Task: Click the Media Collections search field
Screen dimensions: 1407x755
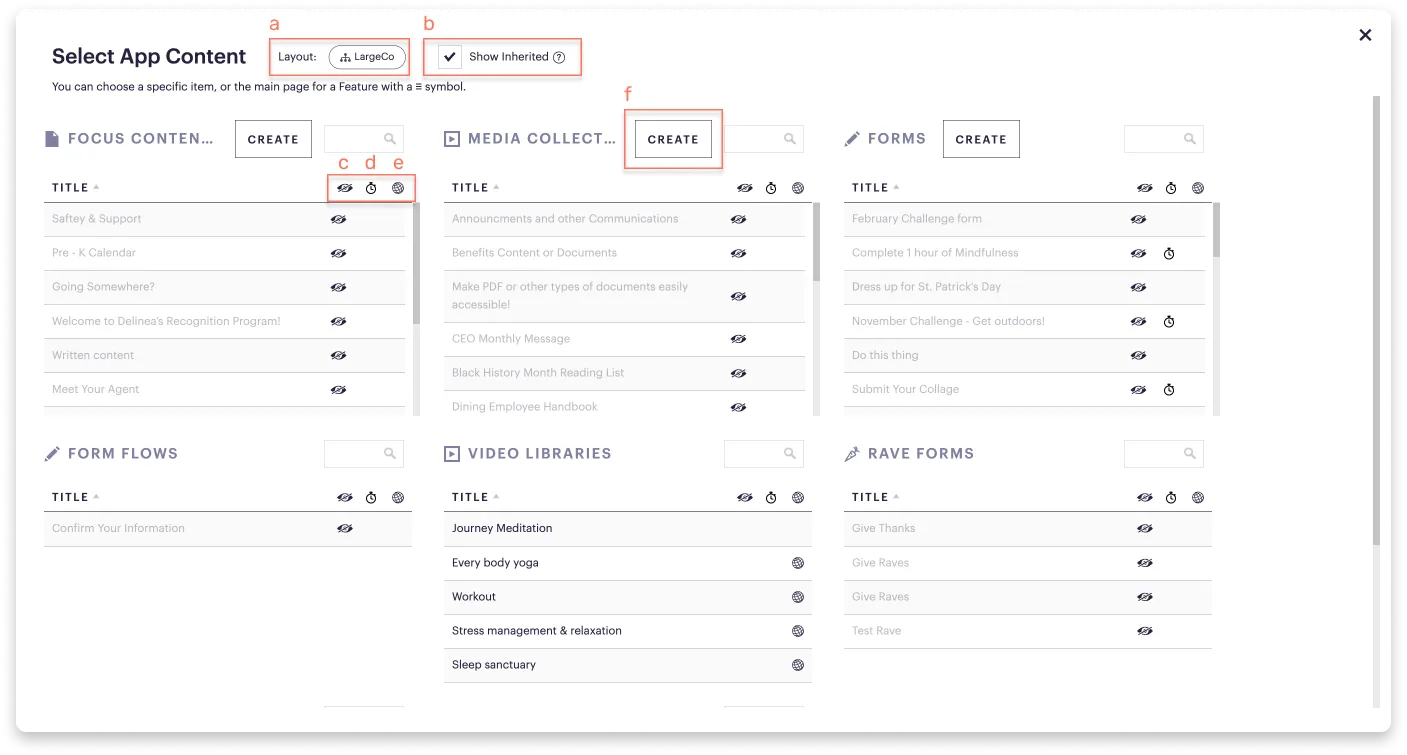Action: pos(764,139)
